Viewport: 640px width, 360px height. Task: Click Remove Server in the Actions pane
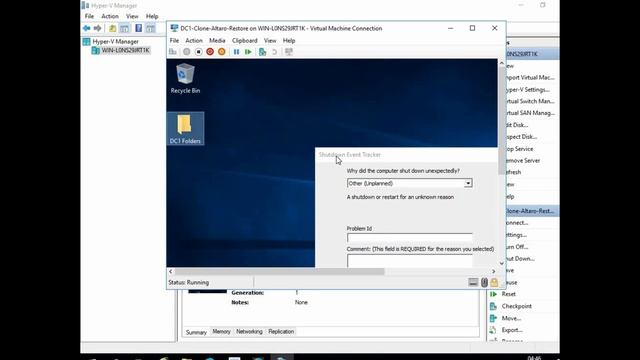coord(522,161)
